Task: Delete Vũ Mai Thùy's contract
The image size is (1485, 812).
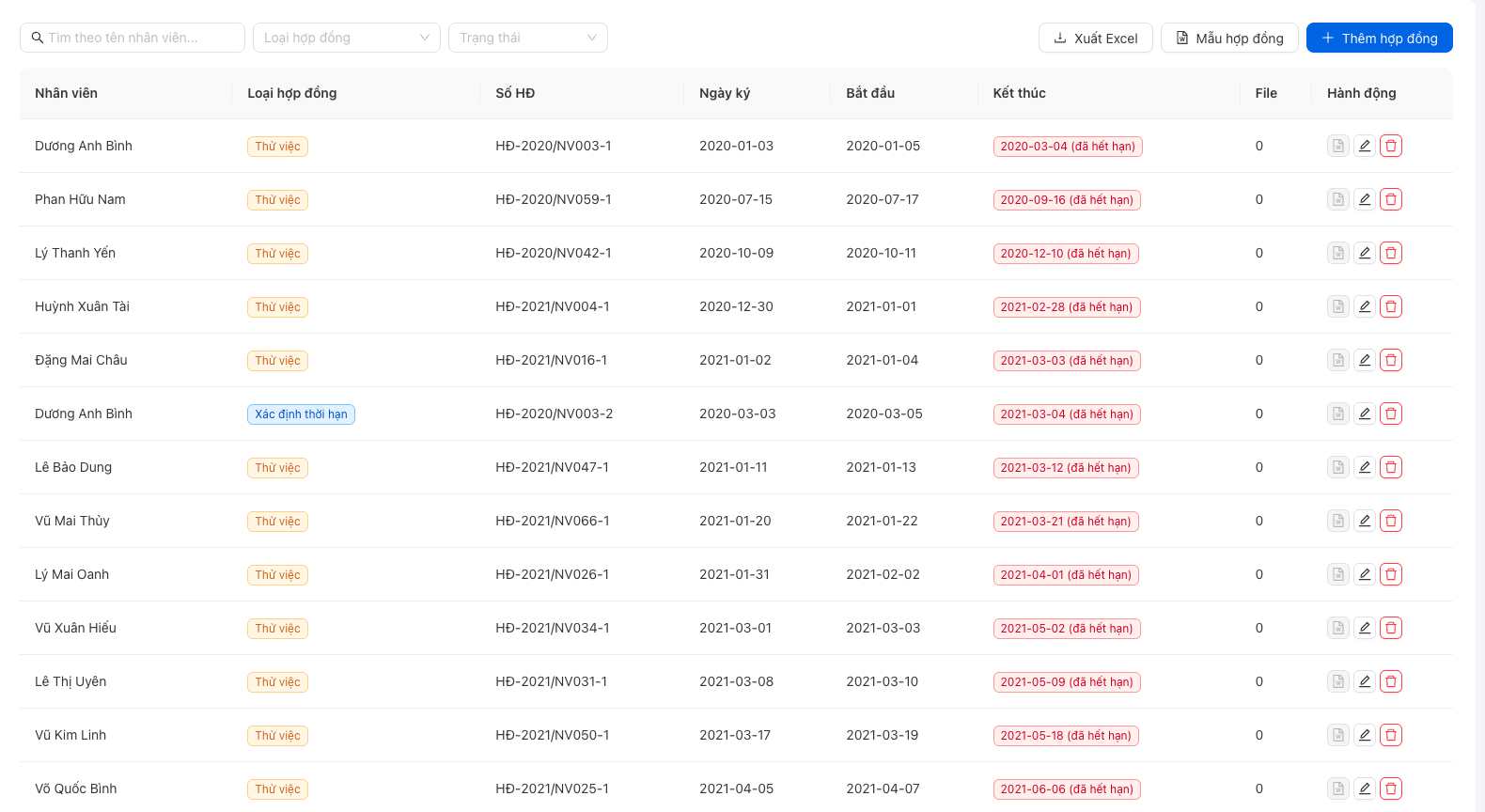Action: click(x=1391, y=521)
